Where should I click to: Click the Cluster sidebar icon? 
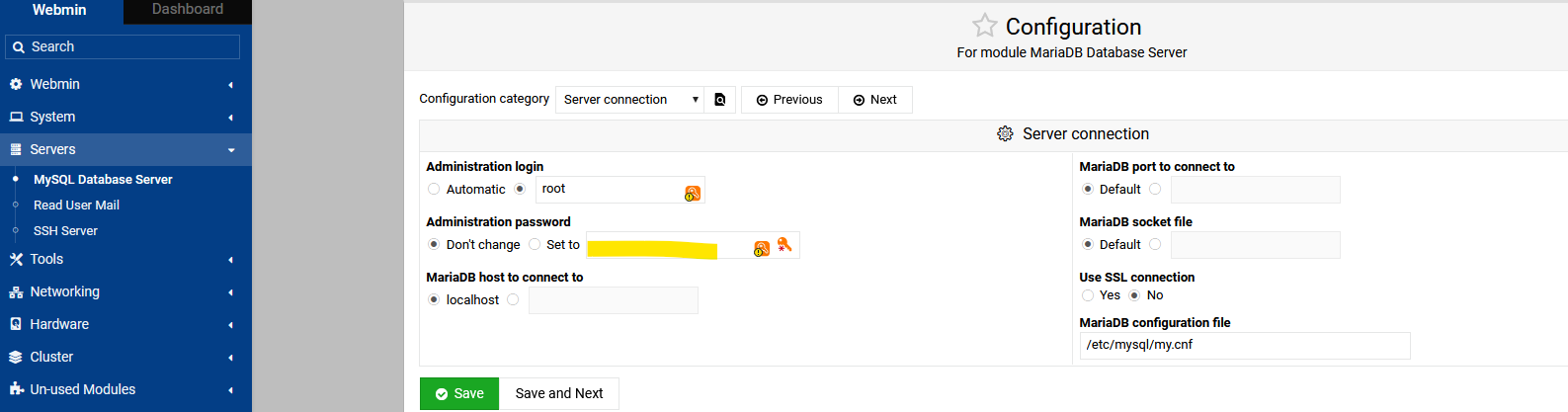16,357
